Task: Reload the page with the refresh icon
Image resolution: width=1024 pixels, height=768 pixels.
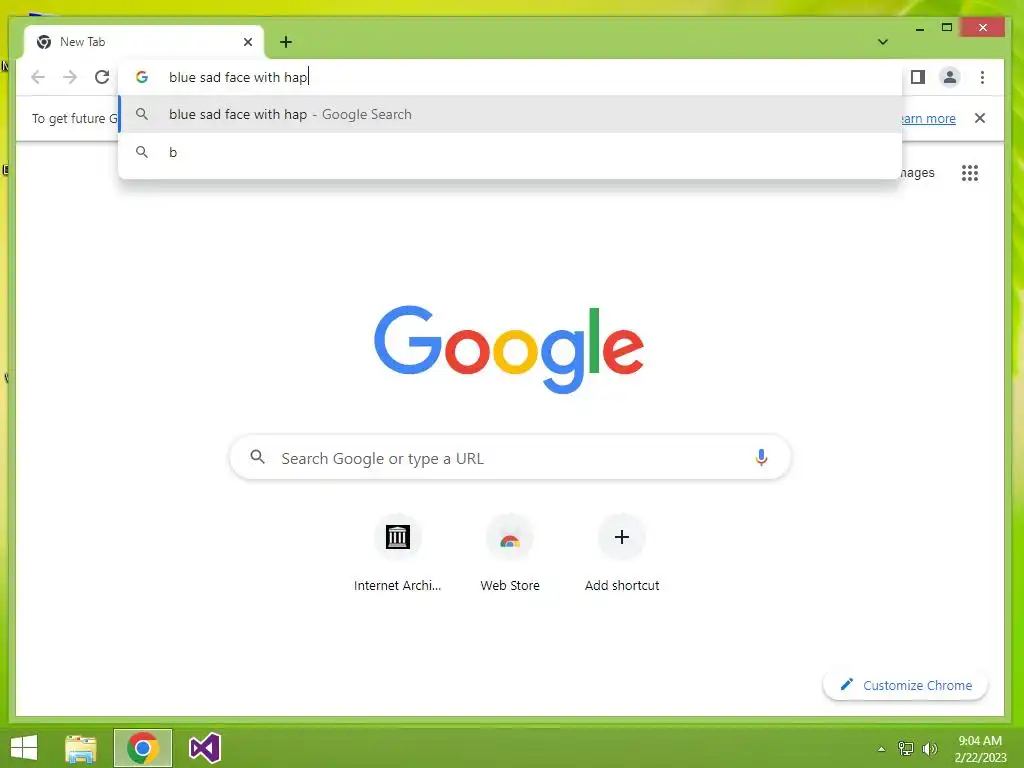Action: pyautogui.click(x=101, y=77)
